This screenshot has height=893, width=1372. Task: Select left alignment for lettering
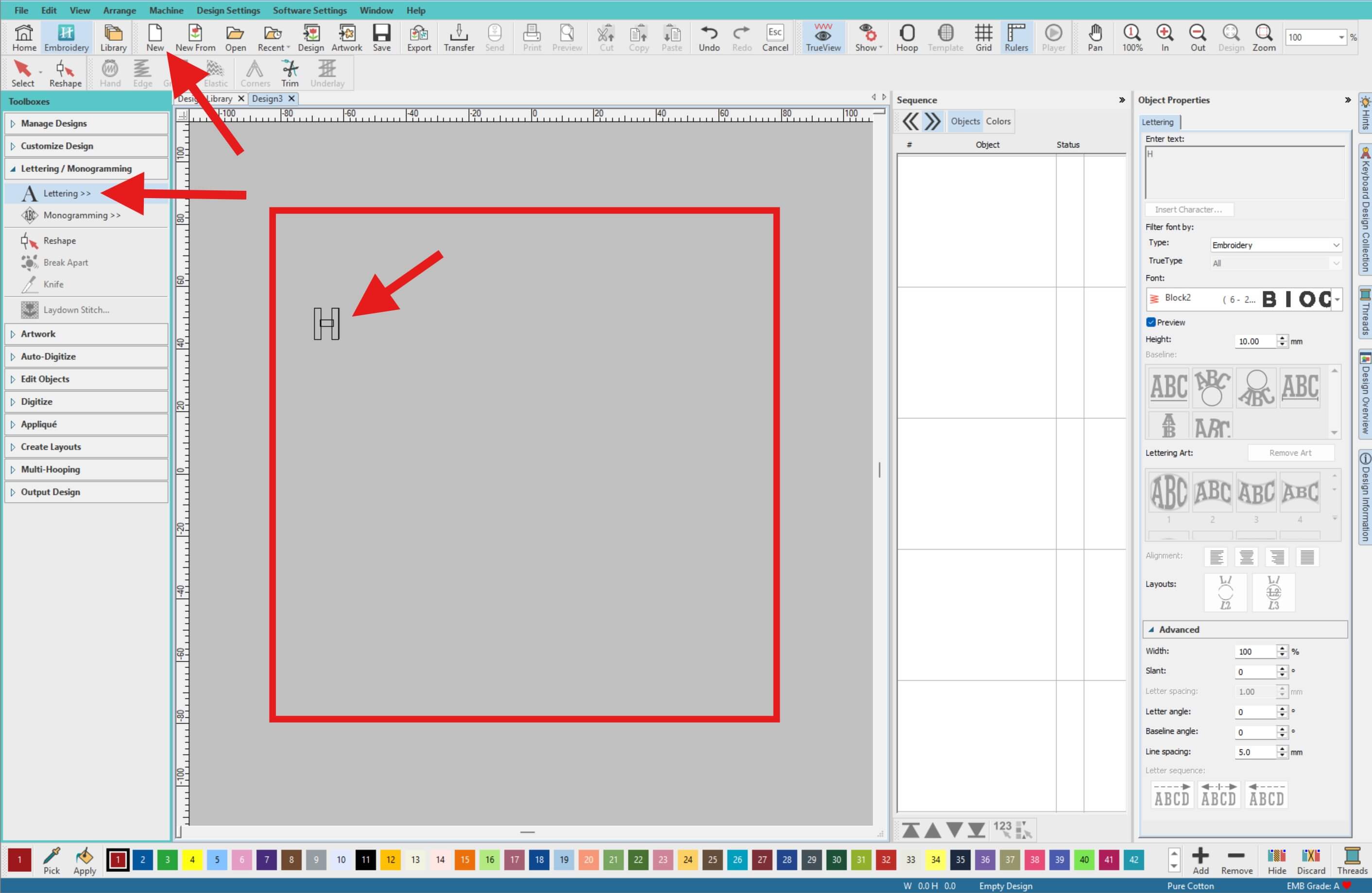tap(1217, 557)
